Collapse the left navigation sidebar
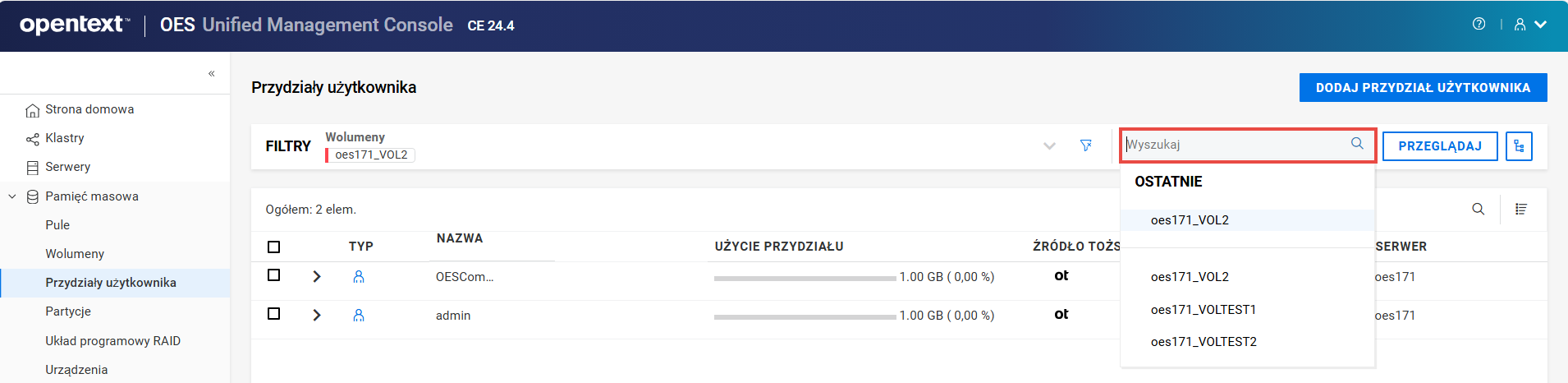Screen dimensions: 1568x383 pyautogui.click(x=212, y=73)
